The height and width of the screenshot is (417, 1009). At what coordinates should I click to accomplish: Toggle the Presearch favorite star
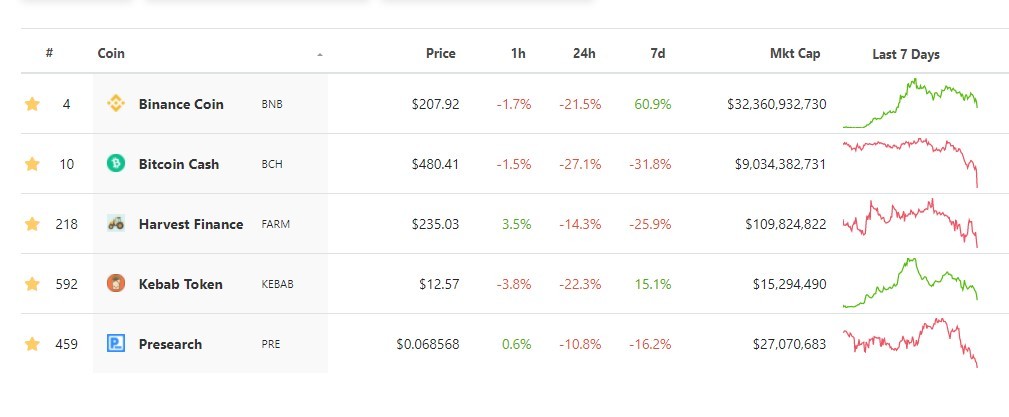pyautogui.click(x=32, y=344)
